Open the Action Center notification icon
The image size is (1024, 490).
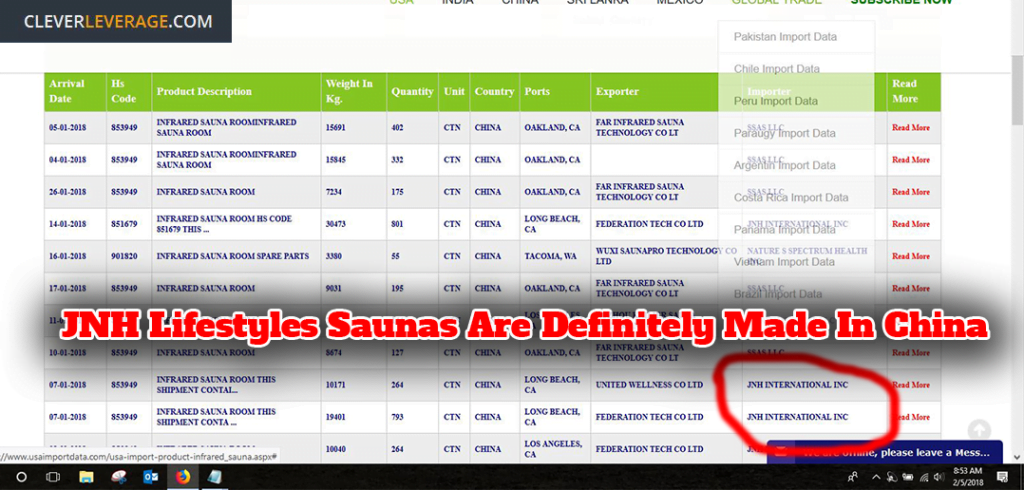1004,477
